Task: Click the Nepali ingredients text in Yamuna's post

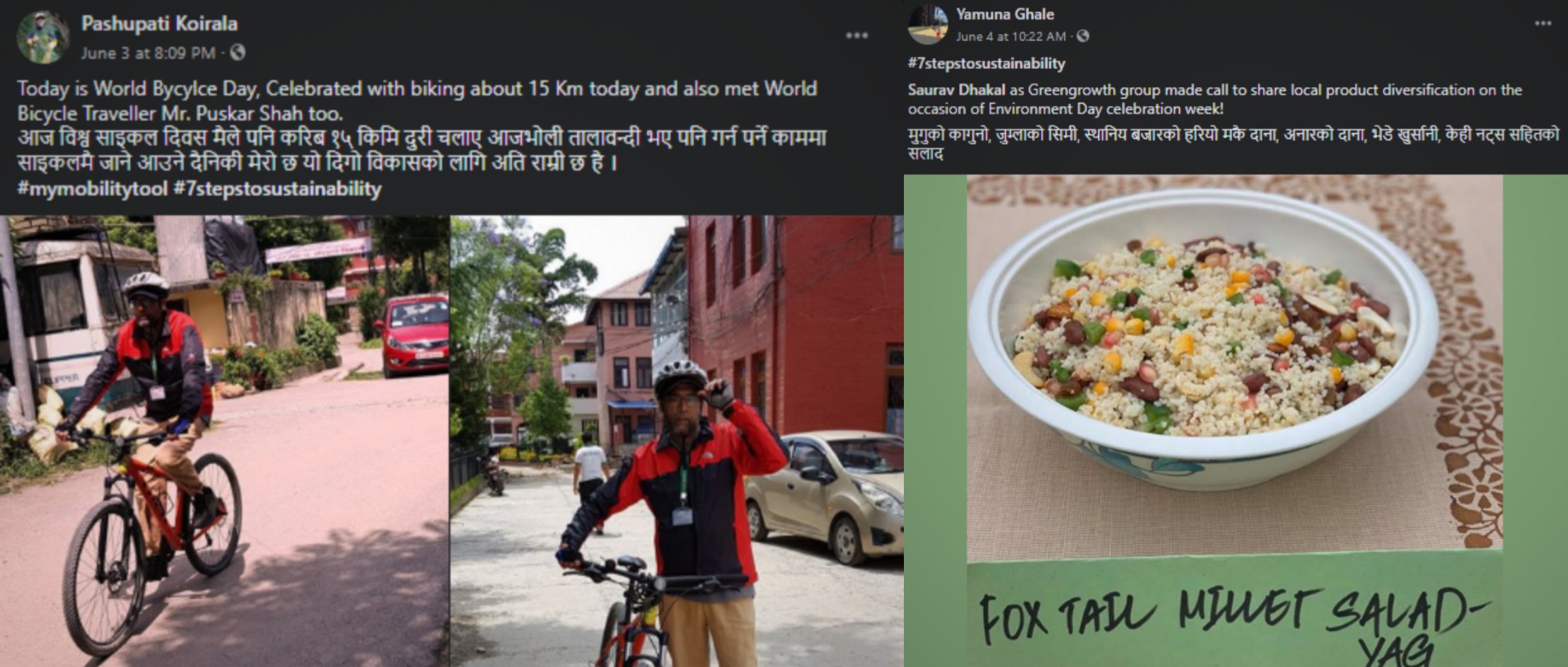Action: [1233, 143]
